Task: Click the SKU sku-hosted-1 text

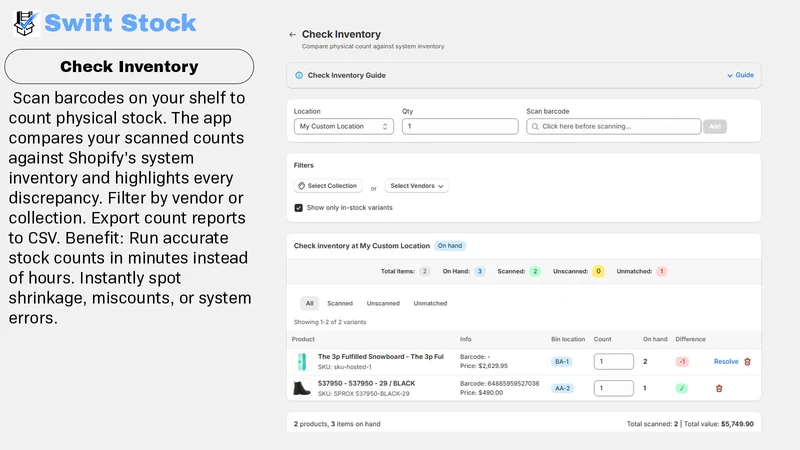Action: [x=345, y=367]
